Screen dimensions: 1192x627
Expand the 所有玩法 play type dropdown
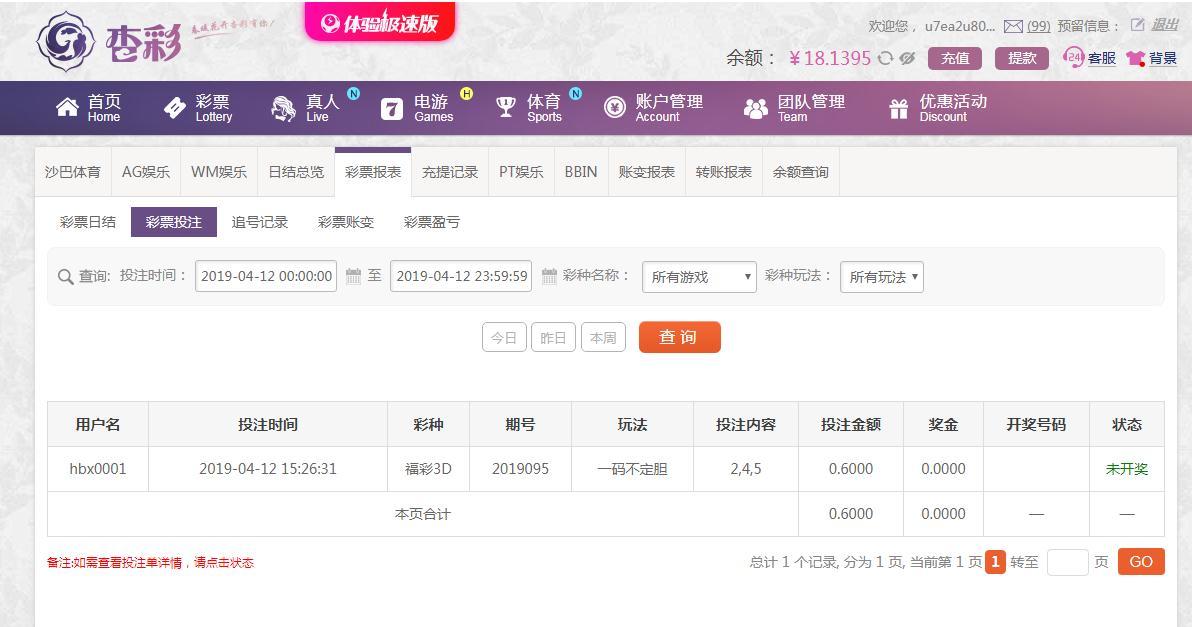point(881,277)
